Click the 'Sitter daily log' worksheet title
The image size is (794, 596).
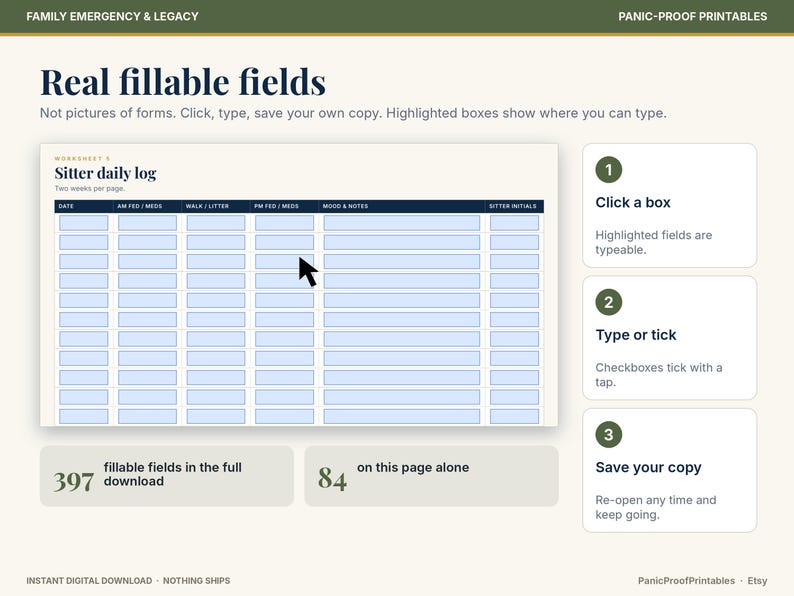(x=105, y=173)
